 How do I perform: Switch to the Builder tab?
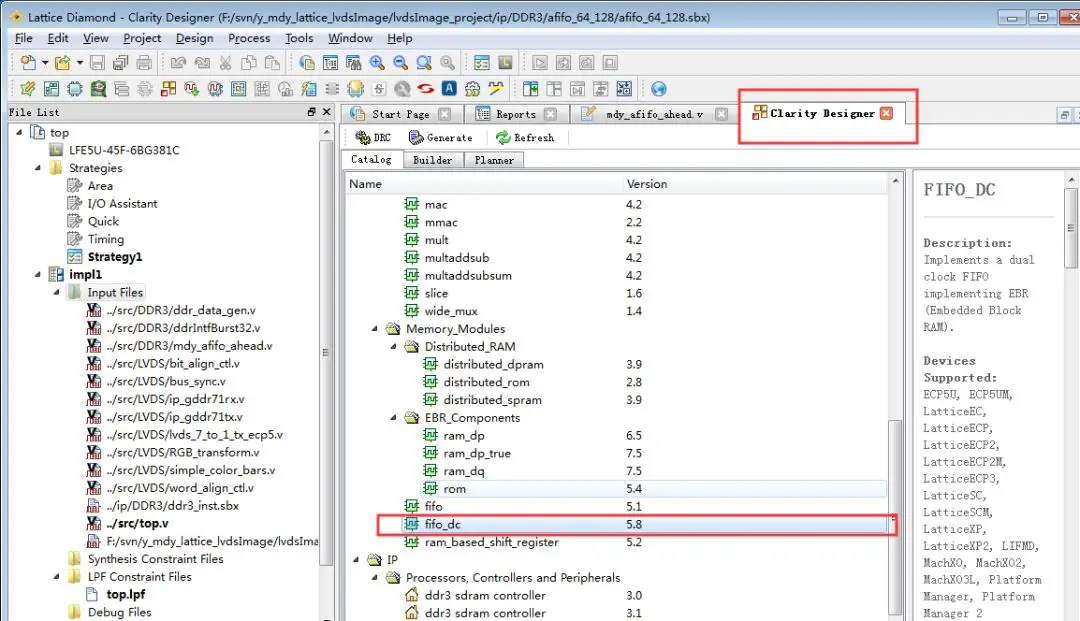432,160
